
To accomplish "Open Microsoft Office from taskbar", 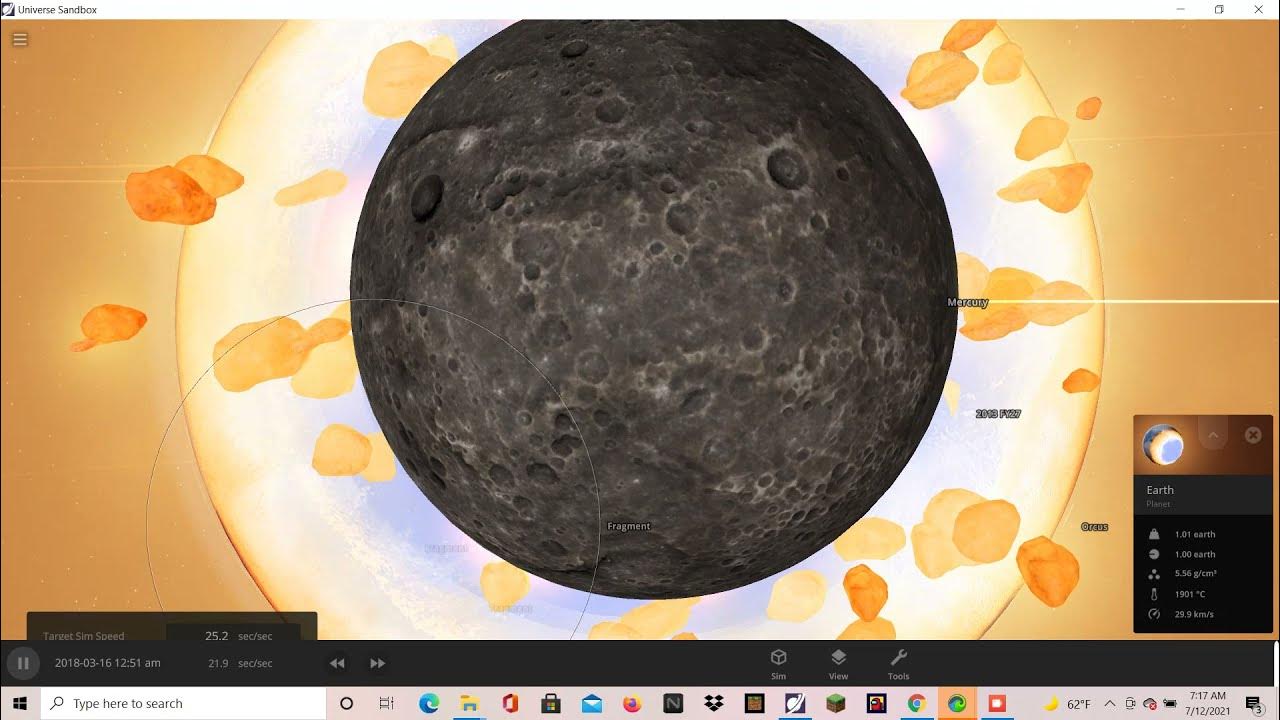I will (x=510, y=703).
